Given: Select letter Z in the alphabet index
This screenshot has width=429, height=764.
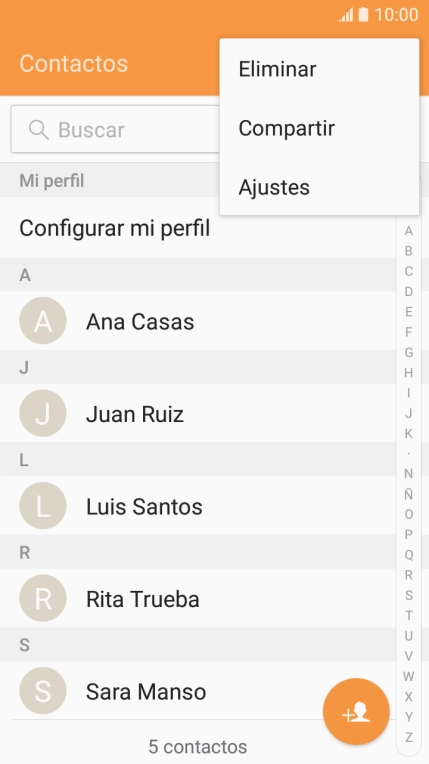Looking at the screenshot, I should [409, 737].
